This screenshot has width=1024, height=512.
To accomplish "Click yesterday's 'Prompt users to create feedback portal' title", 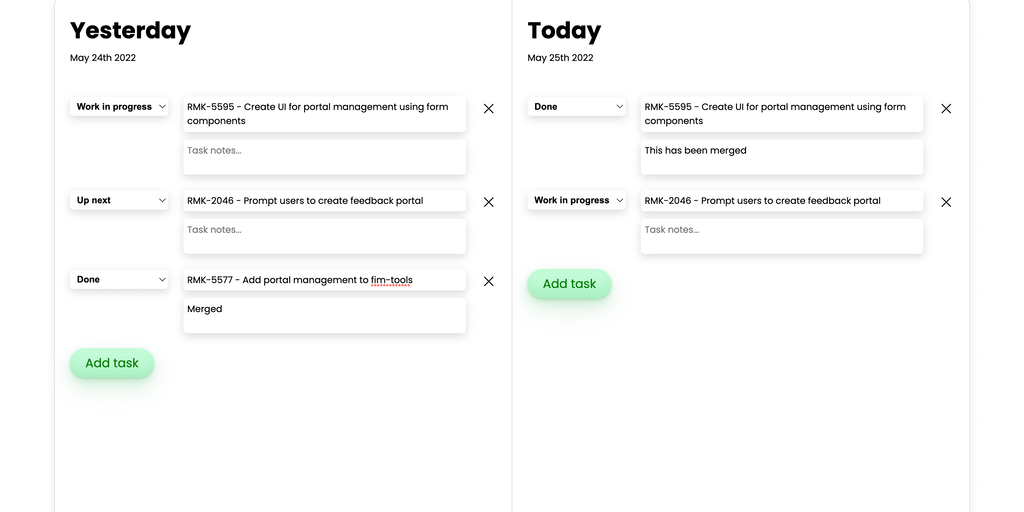I will pyautogui.click(x=324, y=201).
